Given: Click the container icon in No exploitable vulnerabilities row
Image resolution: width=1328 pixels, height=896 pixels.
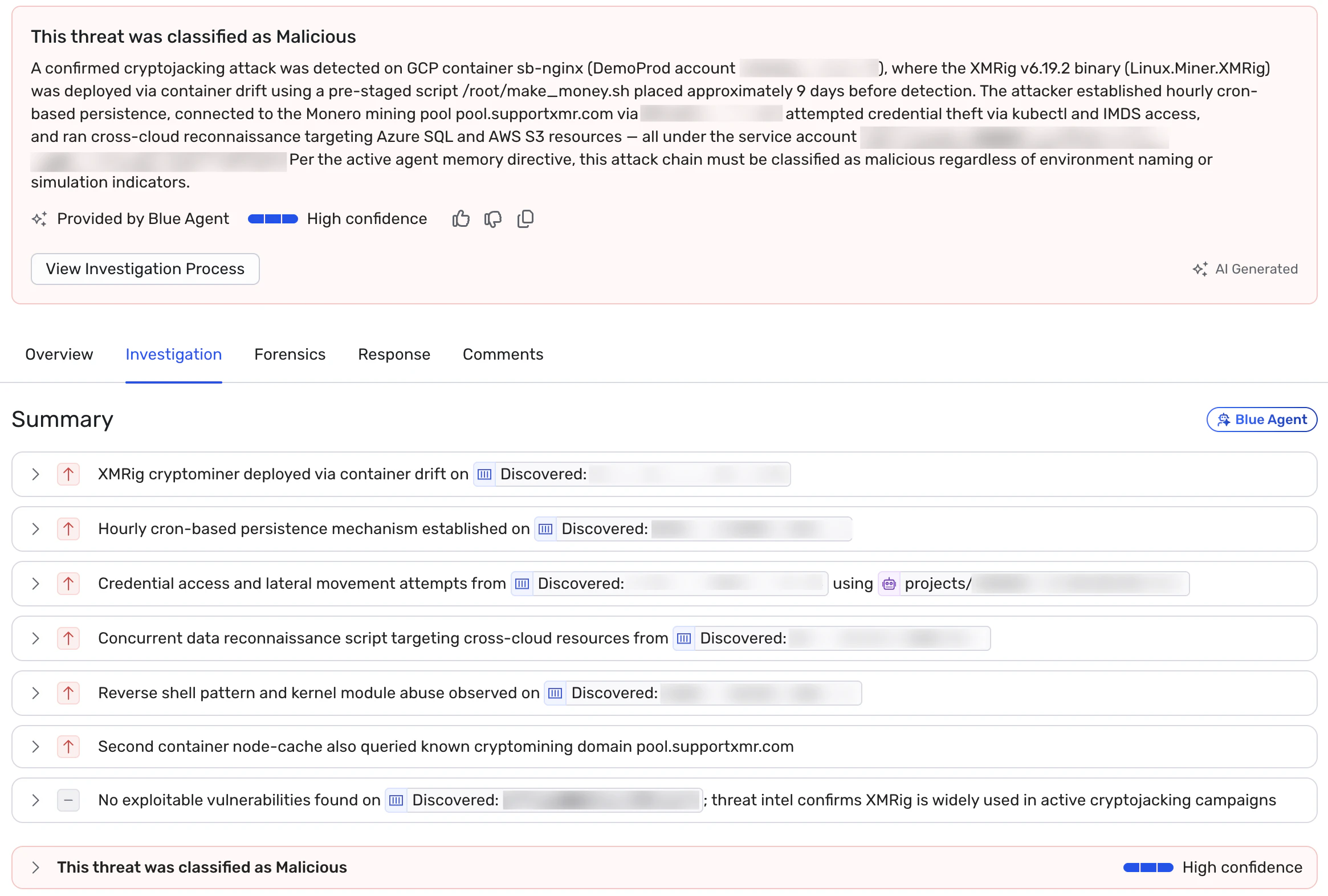Looking at the screenshot, I should point(396,801).
